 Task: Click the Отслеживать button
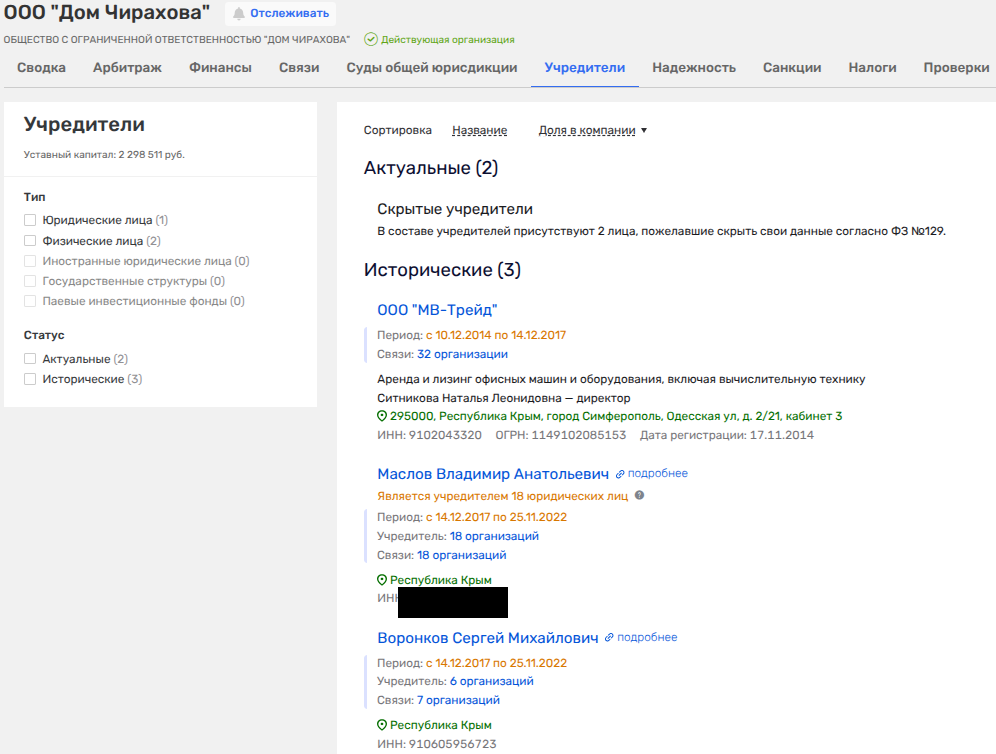(x=286, y=13)
